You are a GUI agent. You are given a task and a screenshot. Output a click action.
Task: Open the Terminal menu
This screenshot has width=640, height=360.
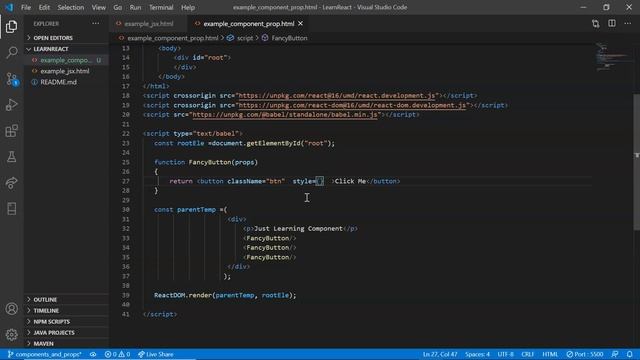[x=161, y=7]
